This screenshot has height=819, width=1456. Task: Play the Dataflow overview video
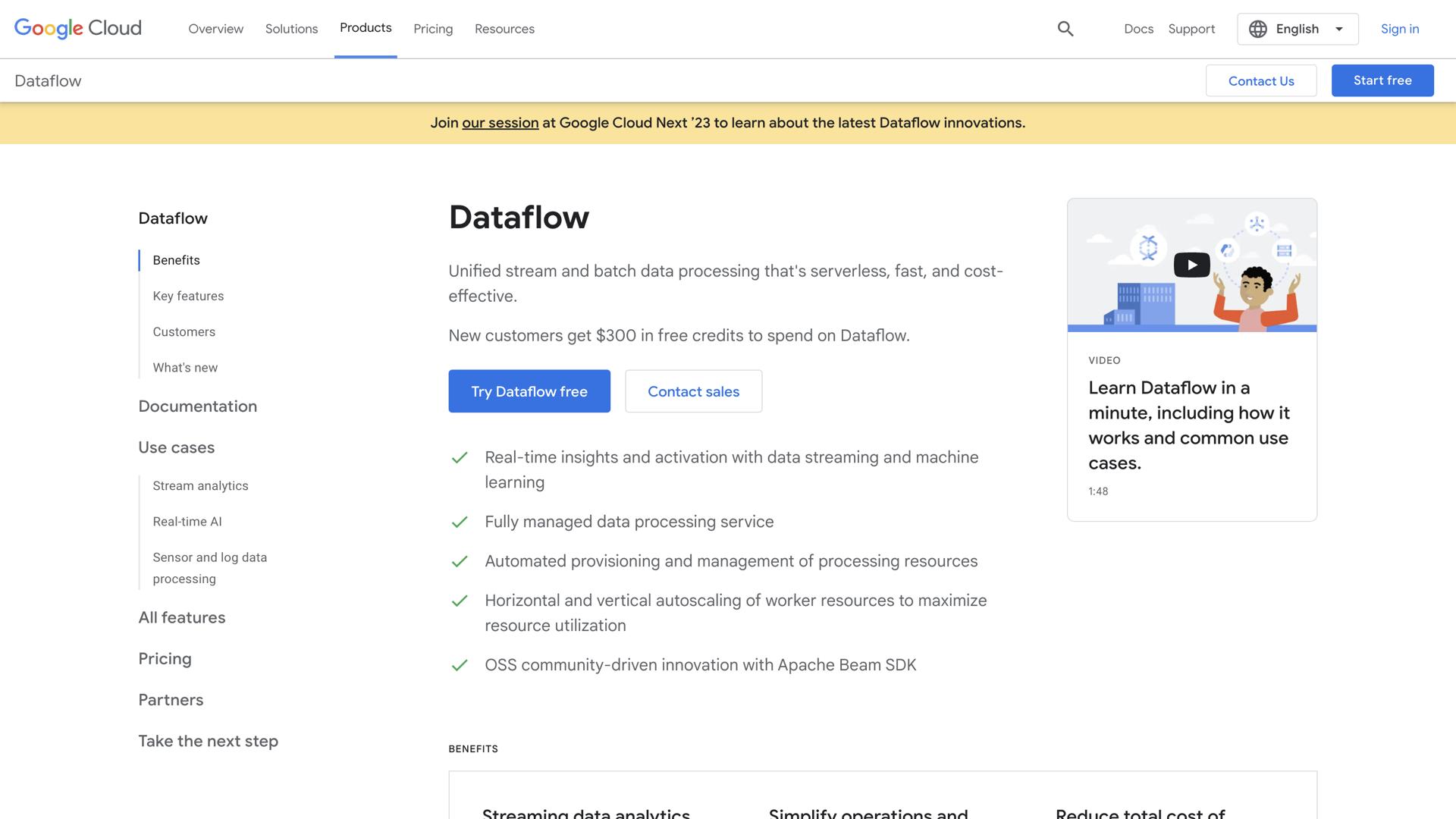pos(1191,265)
